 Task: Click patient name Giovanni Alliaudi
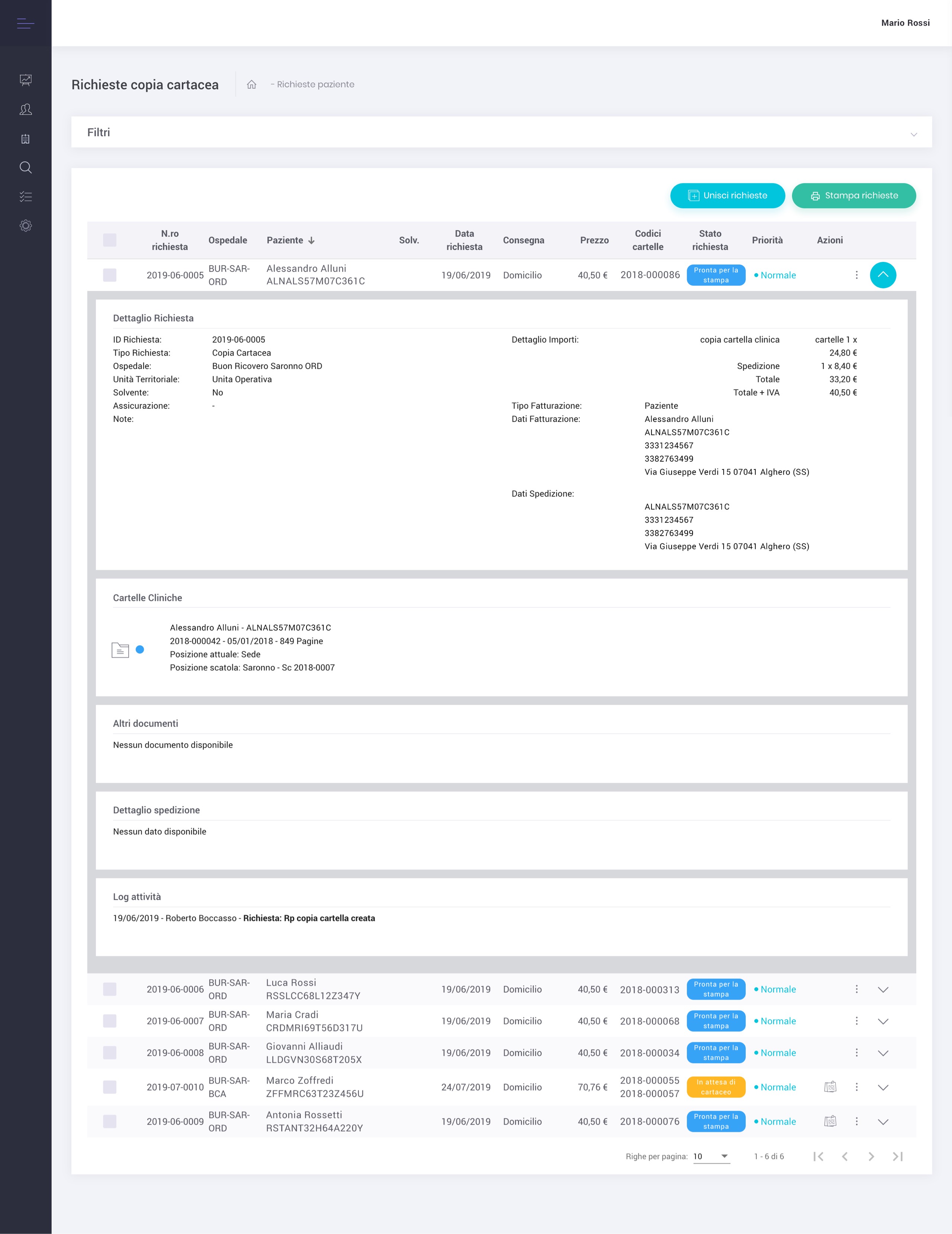(x=304, y=1047)
